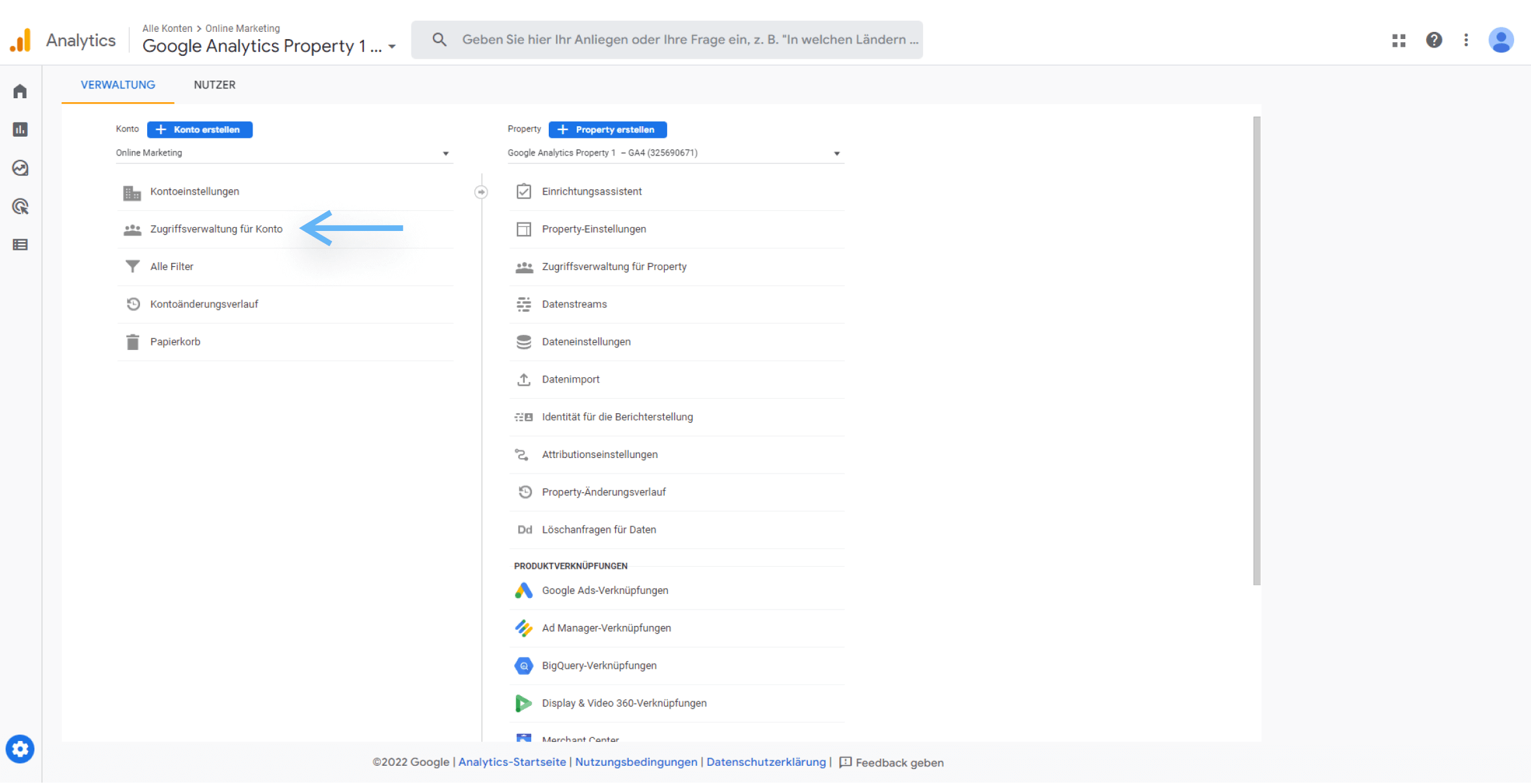Open Reports bar chart sidebar icon
This screenshot has width=1531, height=784.
click(x=20, y=129)
